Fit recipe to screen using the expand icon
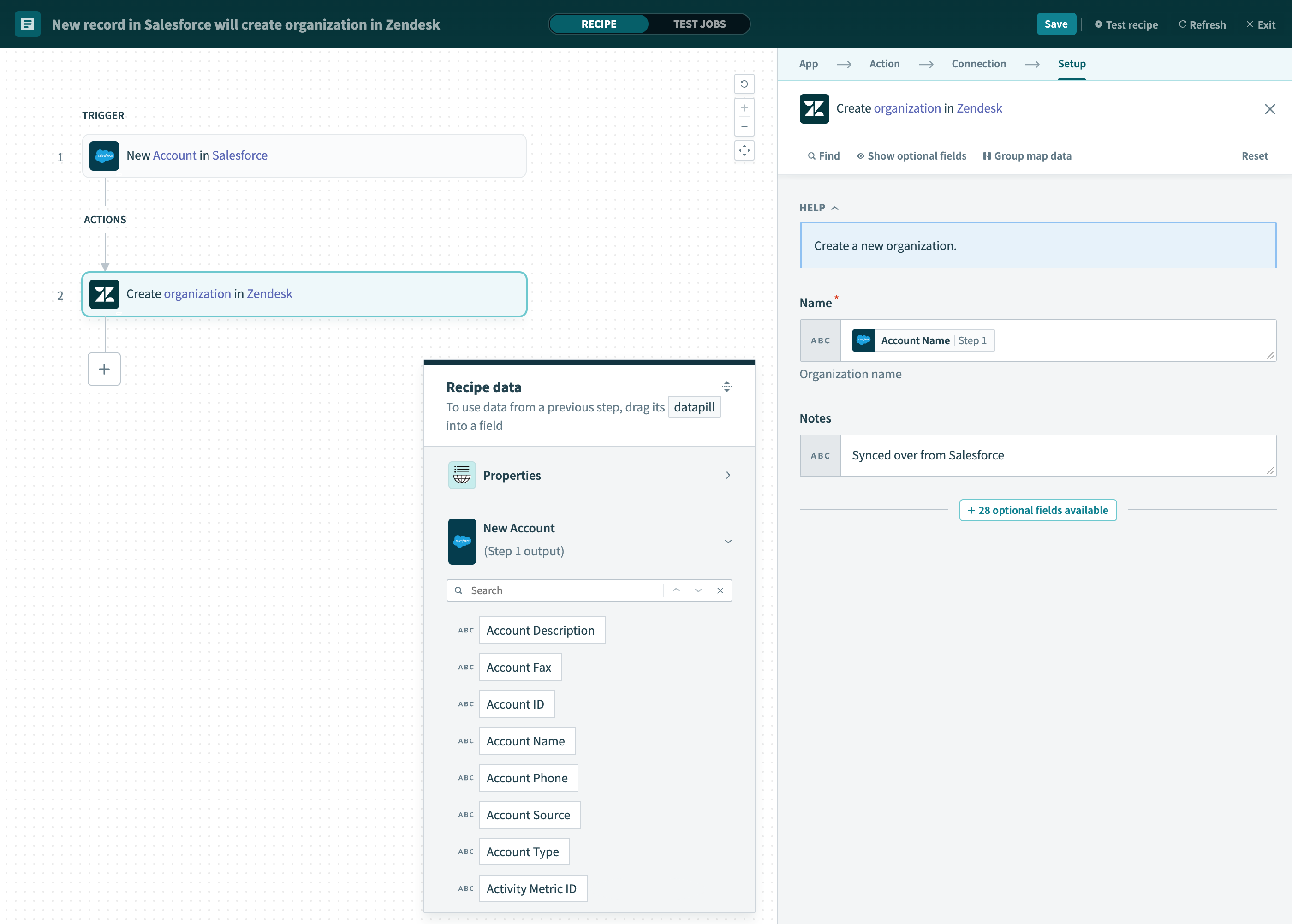 pos(744,150)
